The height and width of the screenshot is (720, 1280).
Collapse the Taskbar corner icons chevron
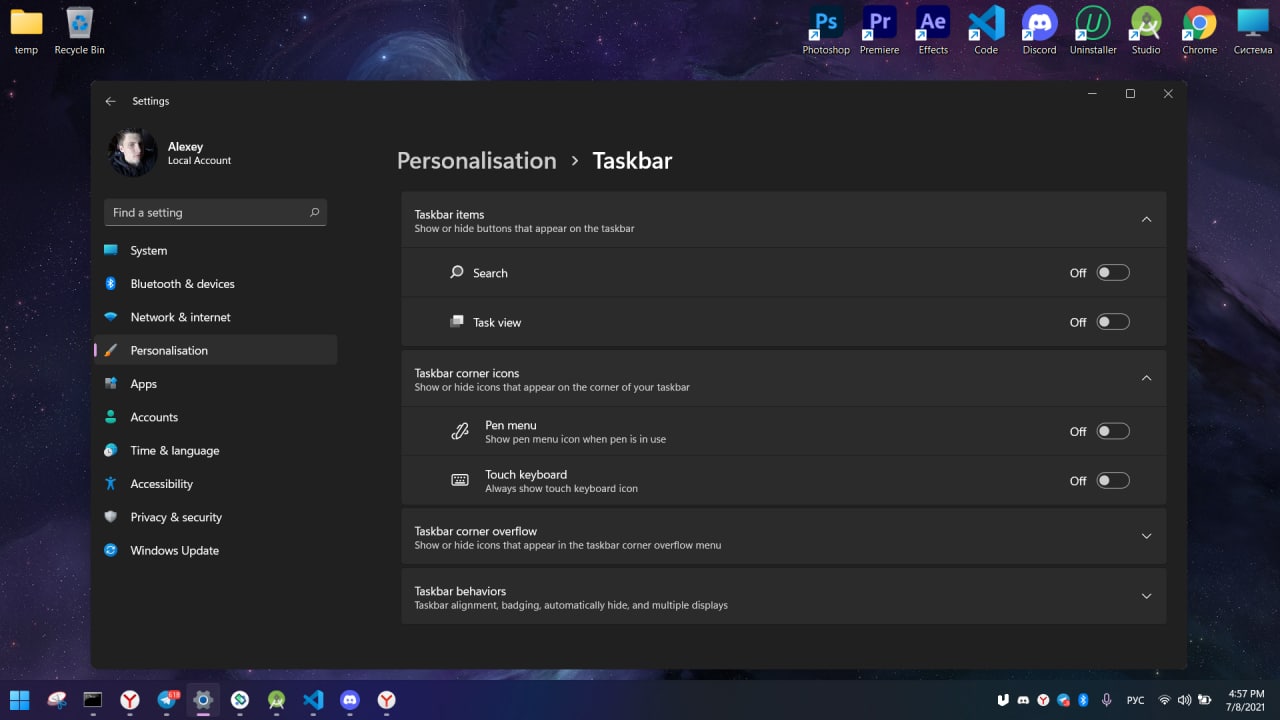(1147, 378)
